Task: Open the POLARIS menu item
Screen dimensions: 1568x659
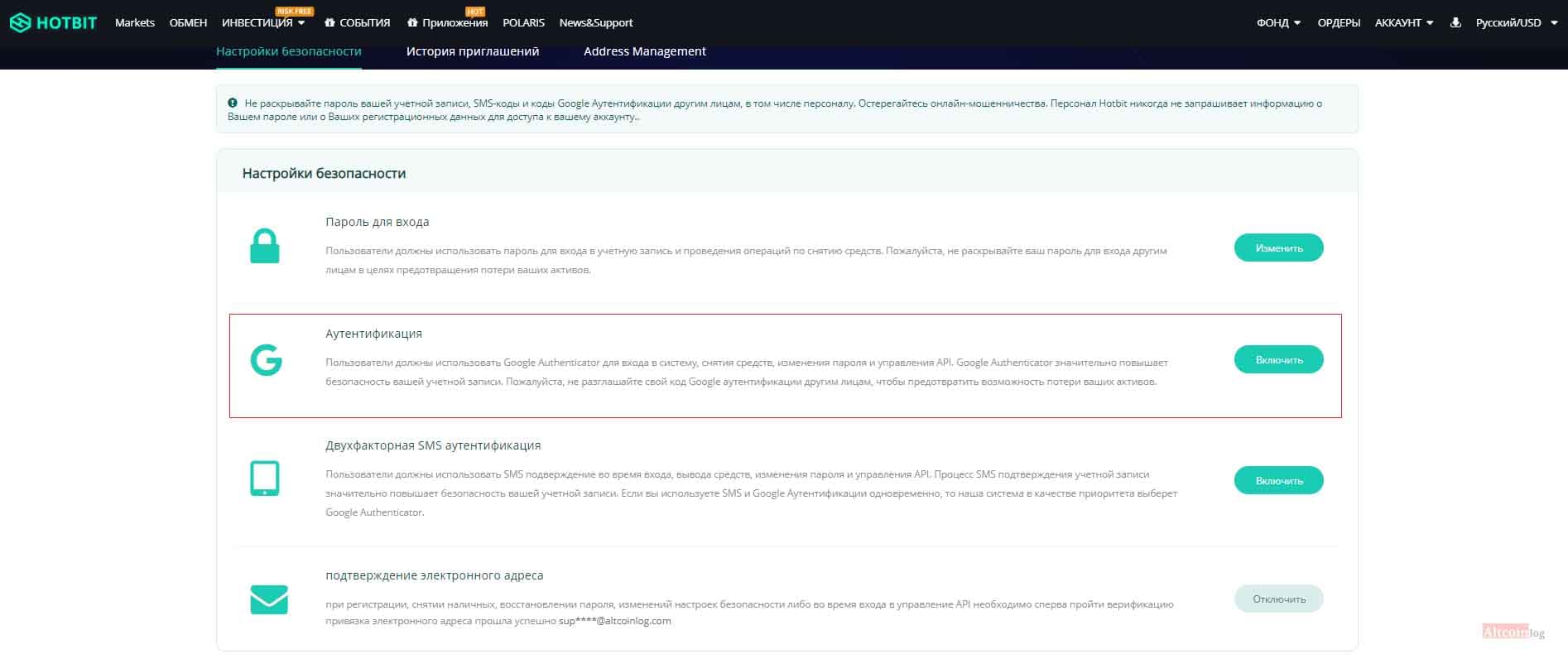Action: 523,22
